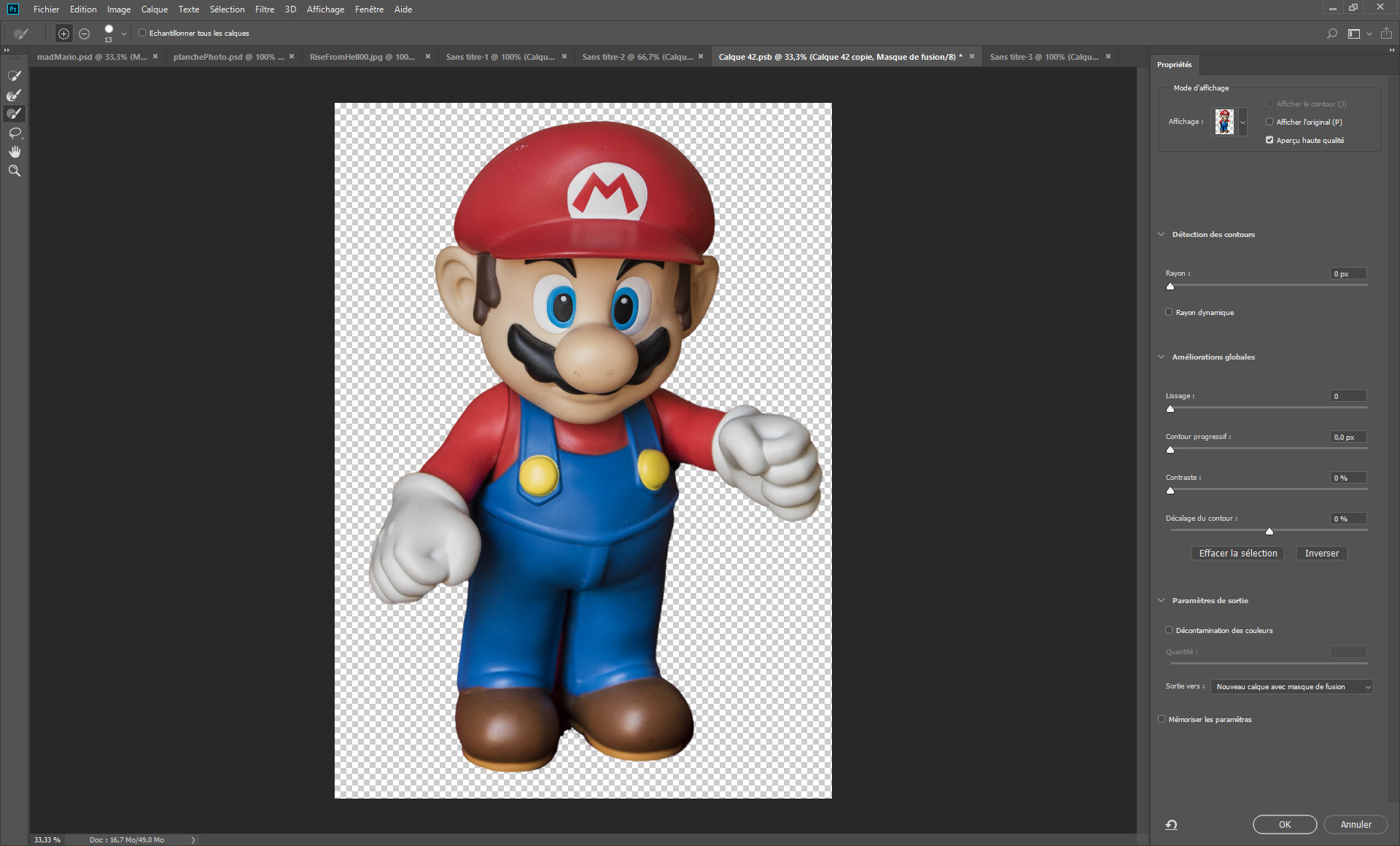The height and width of the screenshot is (846, 1400).
Task: Disable Aperçu haute qualité checkbox
Action: [1269, 140]
